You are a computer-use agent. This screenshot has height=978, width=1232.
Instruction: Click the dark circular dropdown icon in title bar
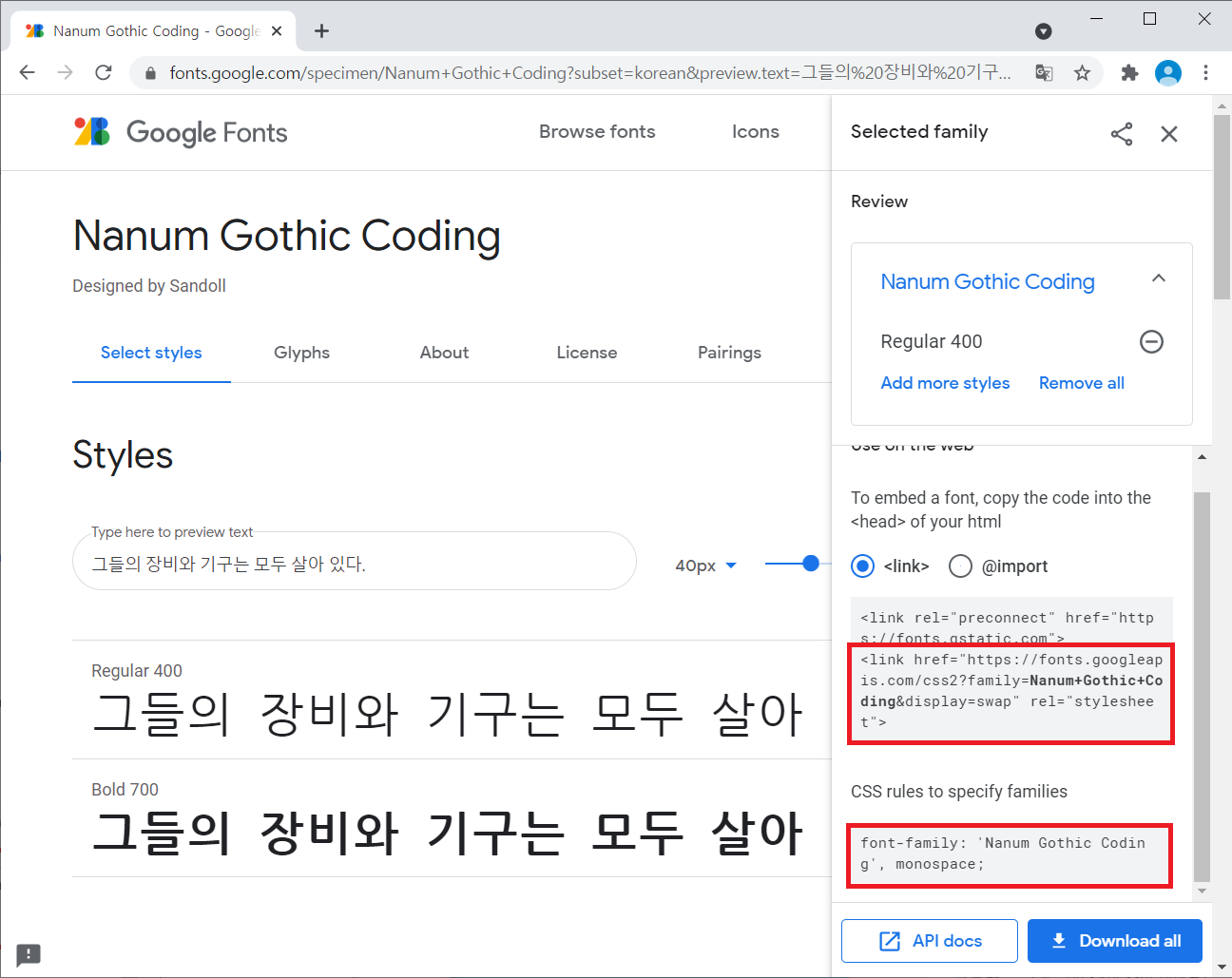tap(1044, 31)
